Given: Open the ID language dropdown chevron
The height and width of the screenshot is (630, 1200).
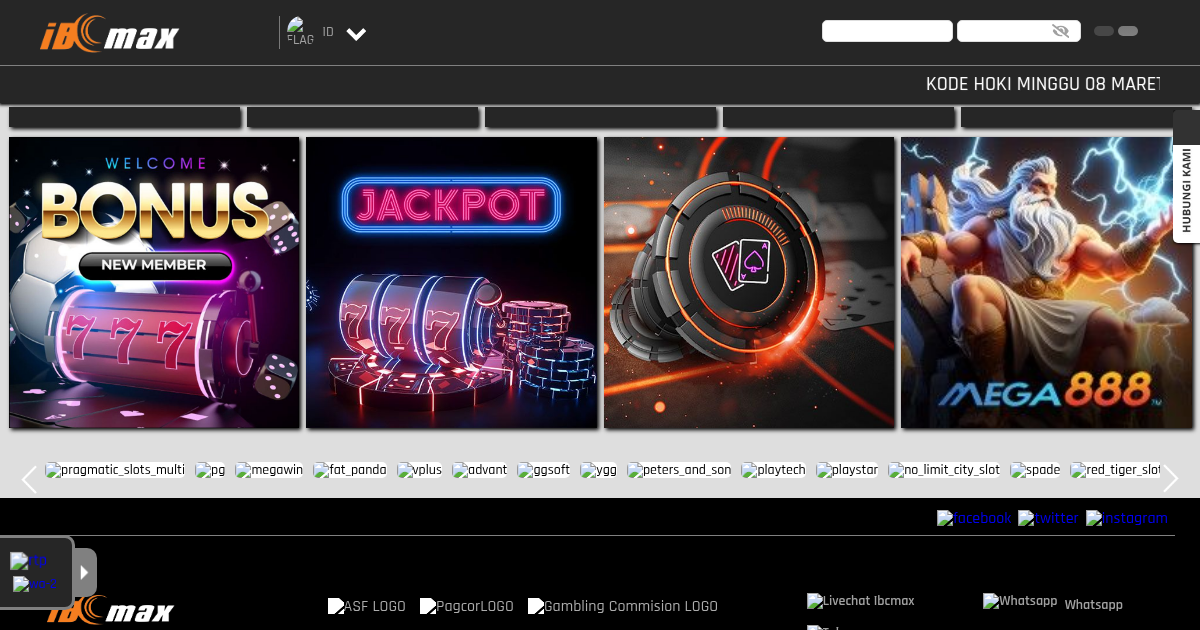Looking at the screenshot, I should (356, 34).
